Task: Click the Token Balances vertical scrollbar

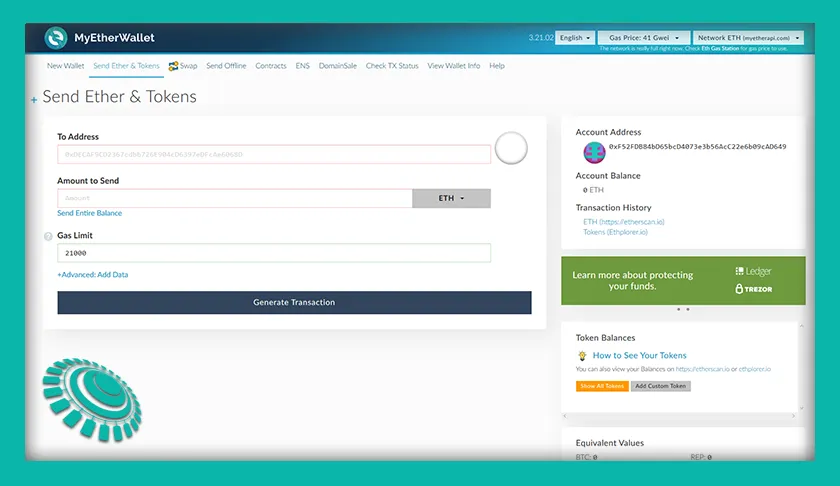Action: tap(801, 367)
